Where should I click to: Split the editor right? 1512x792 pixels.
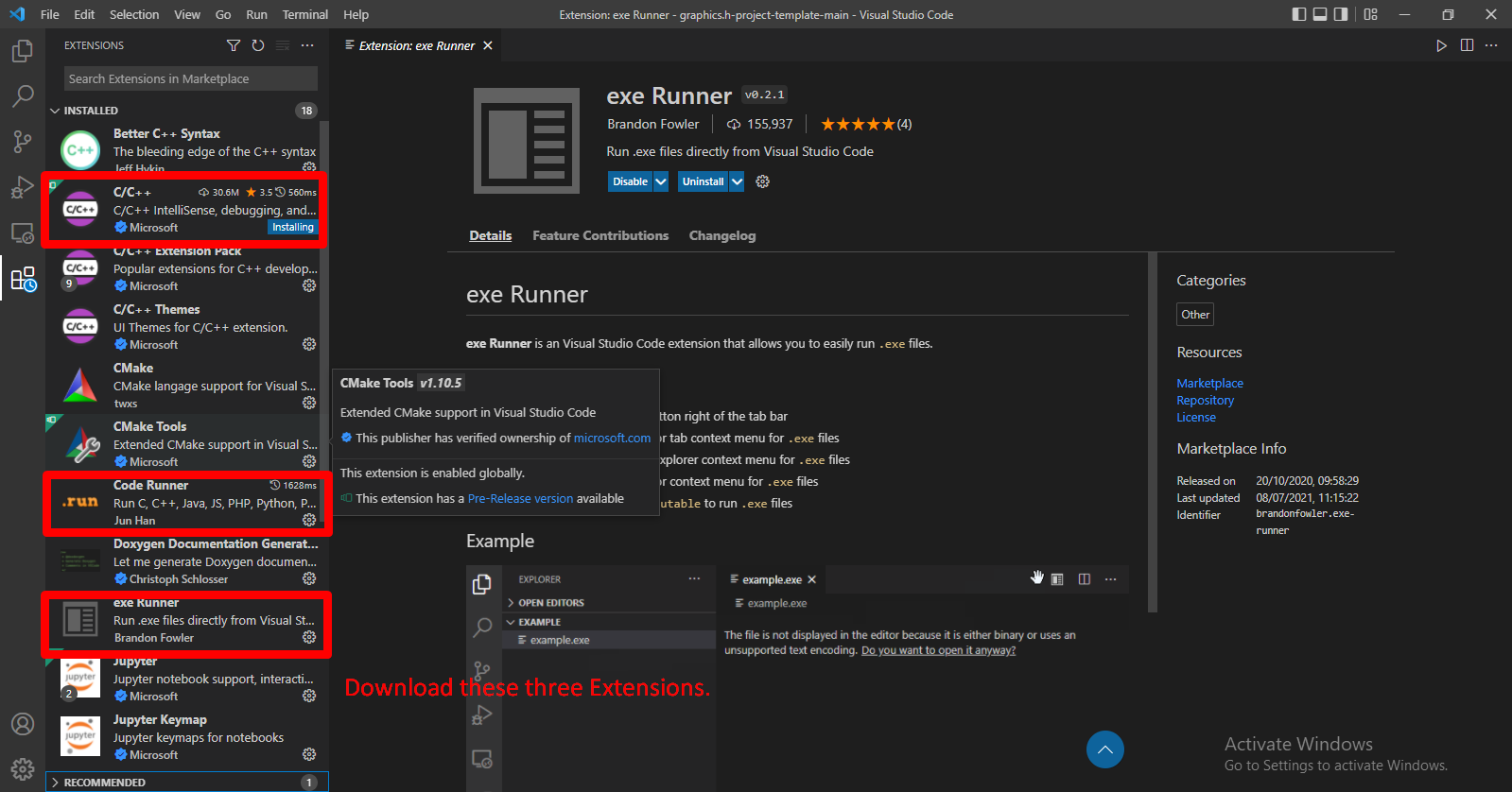click(x=1467, y=45)
